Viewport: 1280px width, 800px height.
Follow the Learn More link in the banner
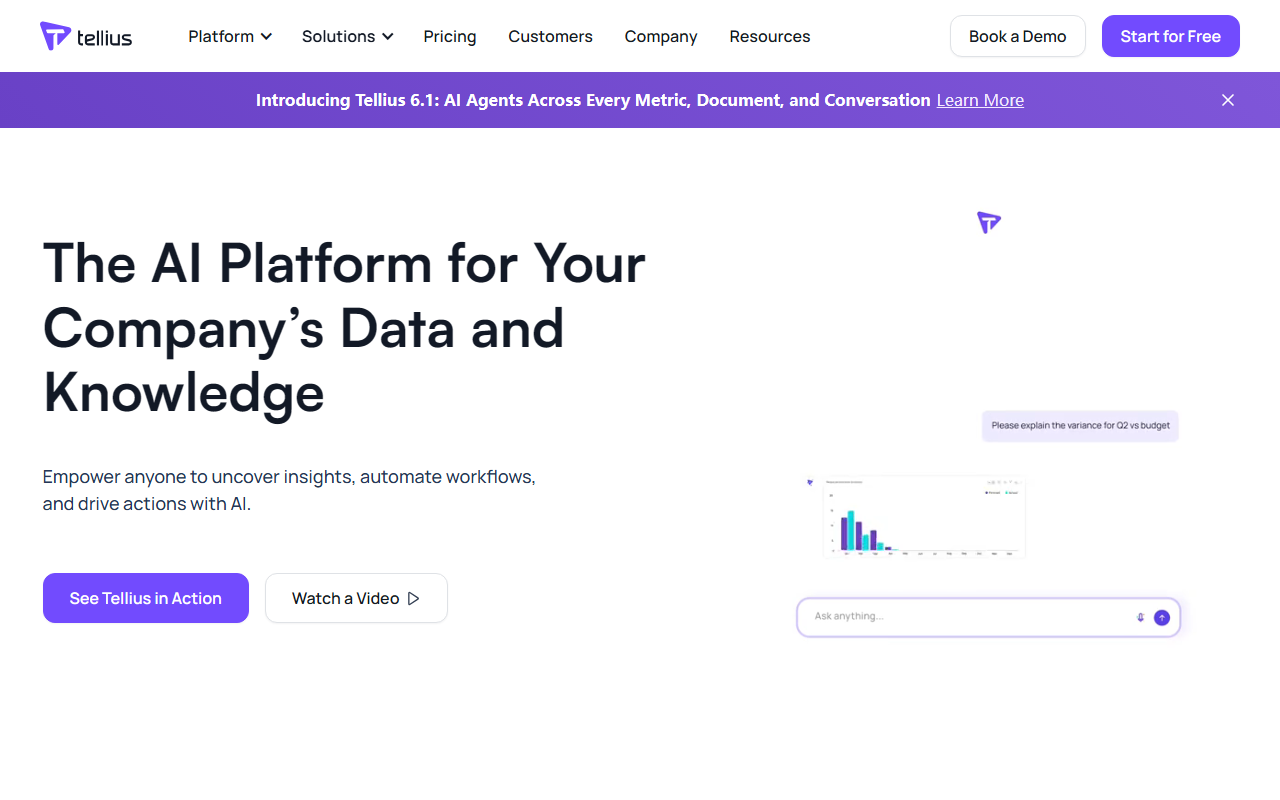coord(980,100)
